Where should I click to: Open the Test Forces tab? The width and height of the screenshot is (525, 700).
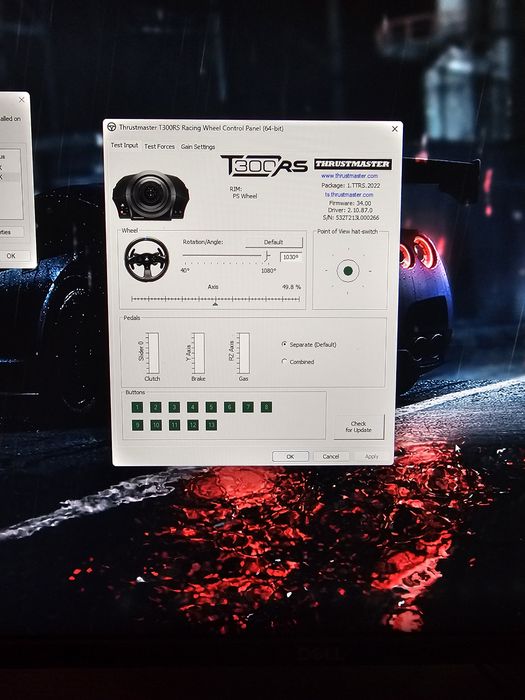pos(159,146)
